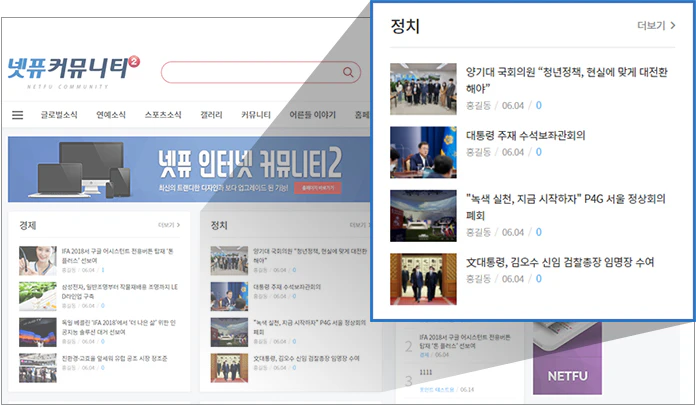
Task: Open ranked item 2 IFA 2018서 article
Action: [x=465, y=341]
